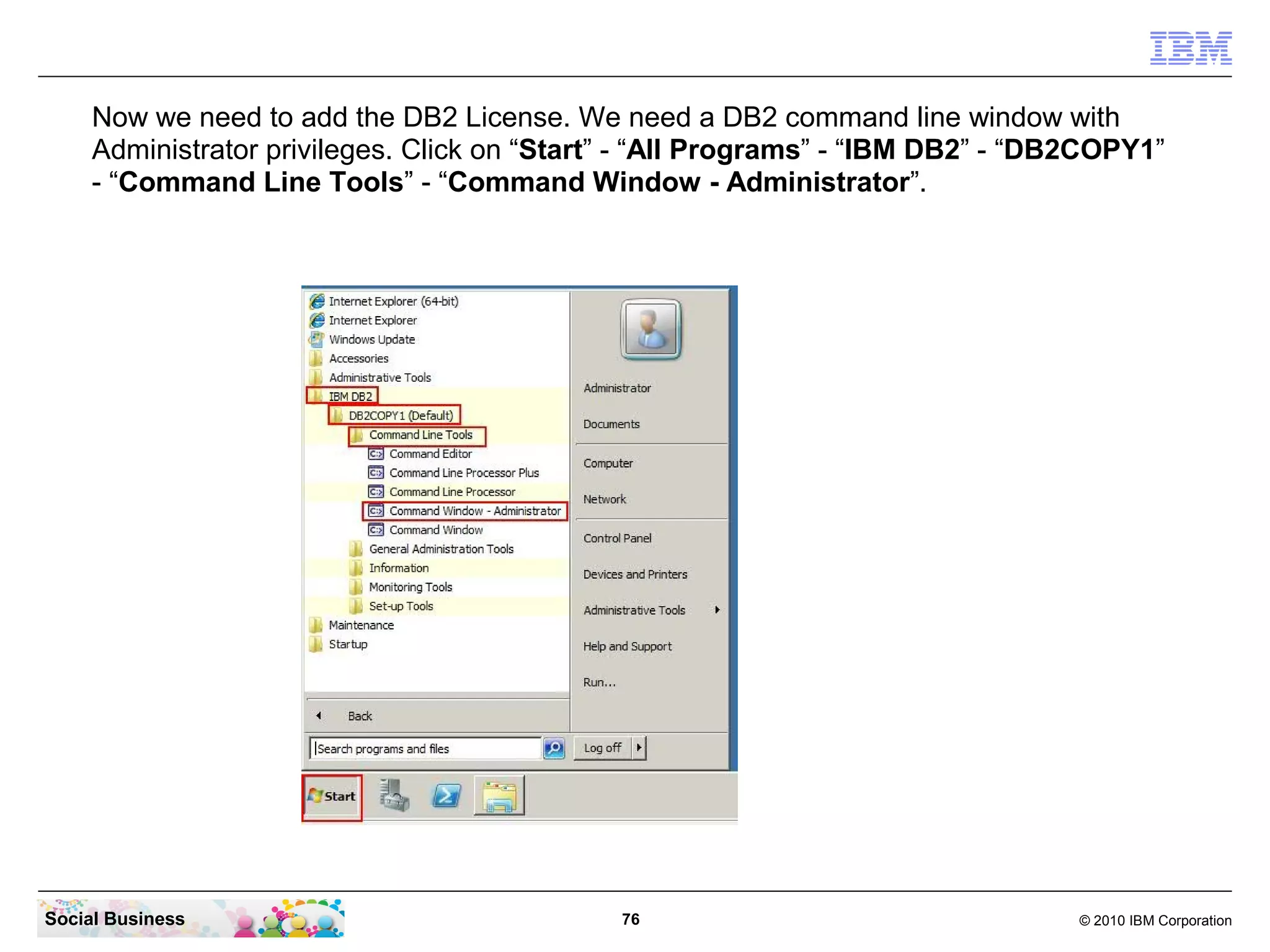This screenshot has height=952, width=1270.
Task: Click the plain Command Window console icon
Action: [x=376, y=530]
